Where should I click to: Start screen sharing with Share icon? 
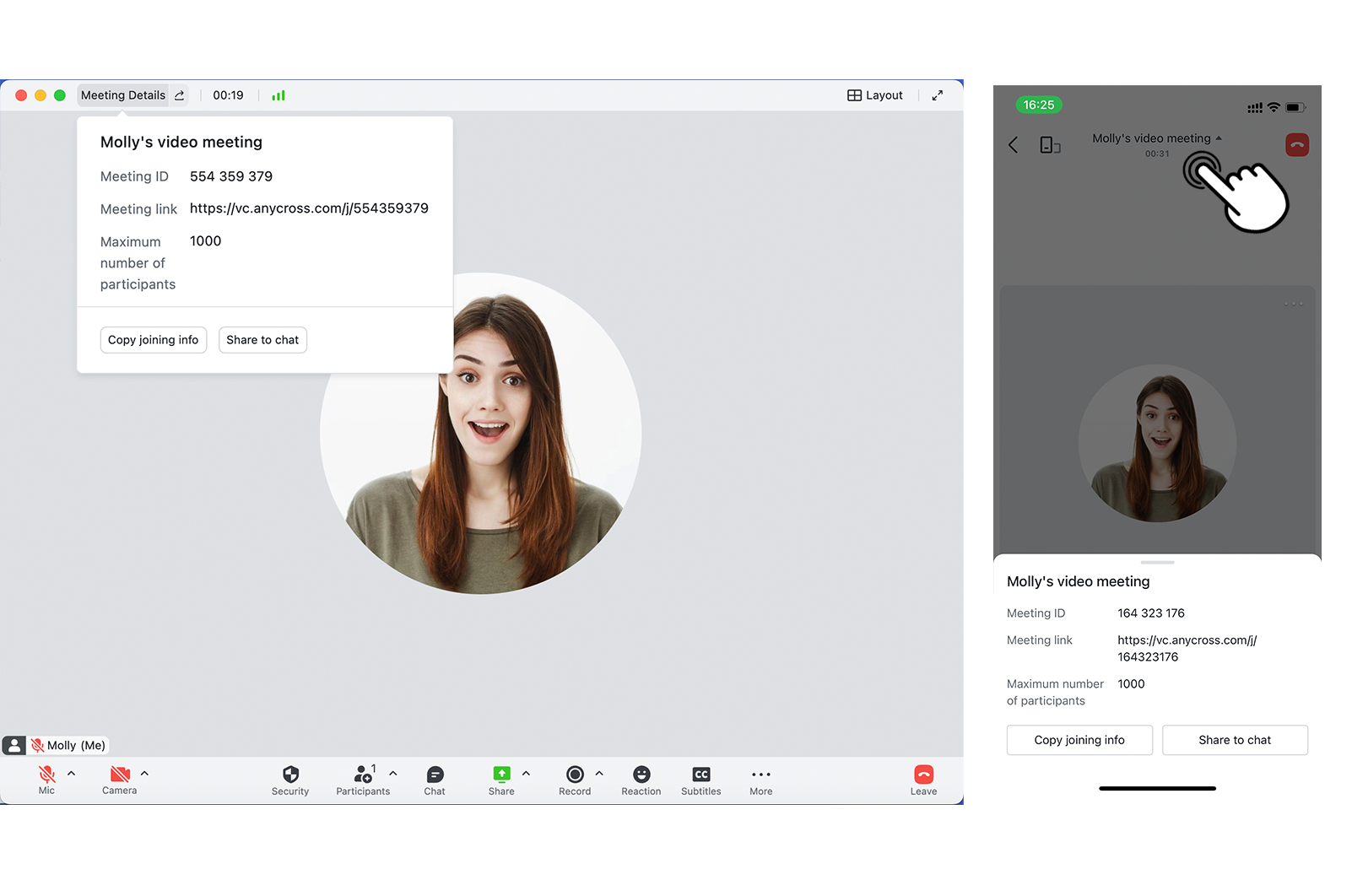point(501,775)
